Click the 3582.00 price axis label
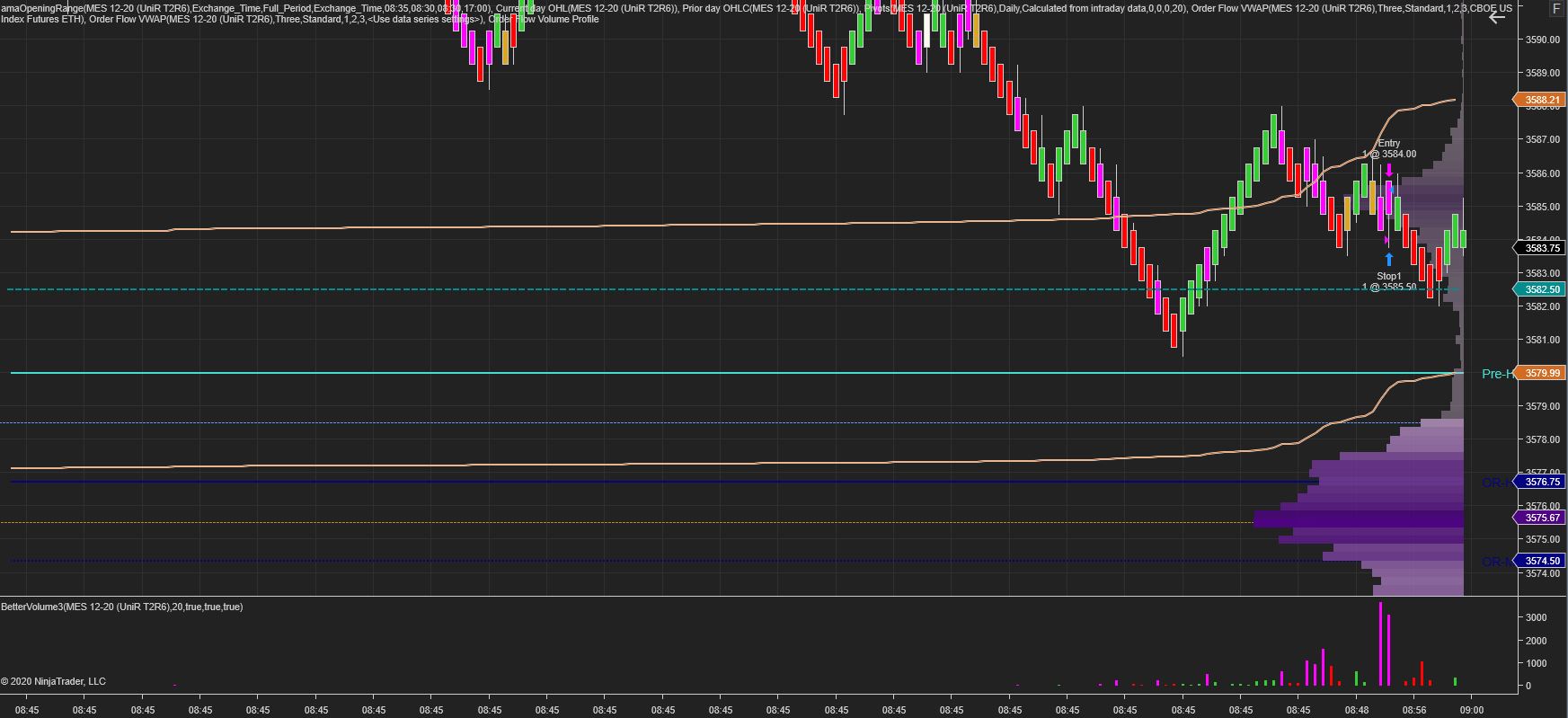The height and width of the screenshot is (718, 1568). click(x=1542, y=306)
